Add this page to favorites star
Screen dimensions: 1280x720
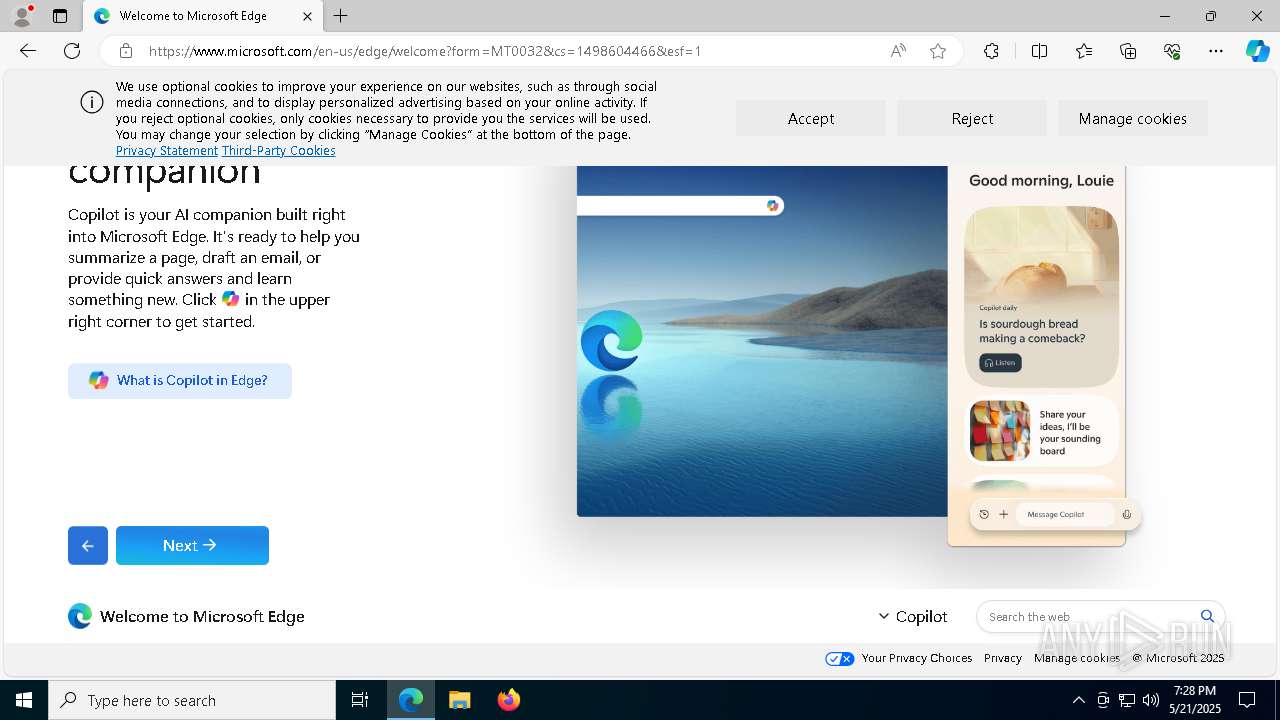click(x=938, y=51)
